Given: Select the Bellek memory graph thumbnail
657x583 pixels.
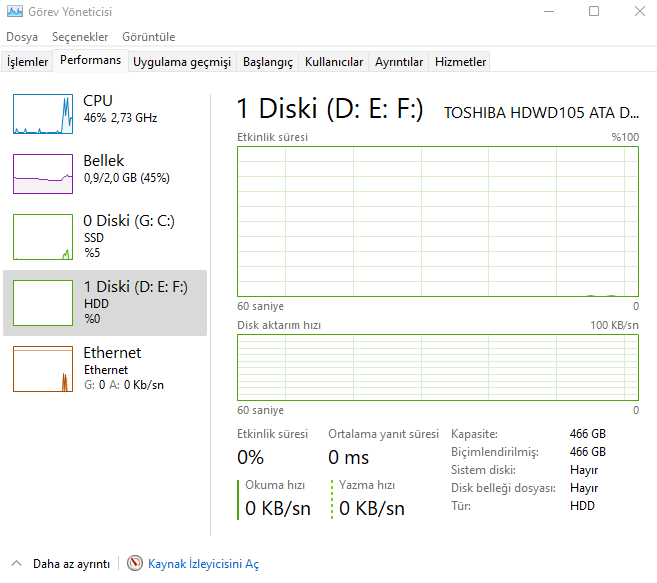Looking at the screenshot, I should point(43,173).
